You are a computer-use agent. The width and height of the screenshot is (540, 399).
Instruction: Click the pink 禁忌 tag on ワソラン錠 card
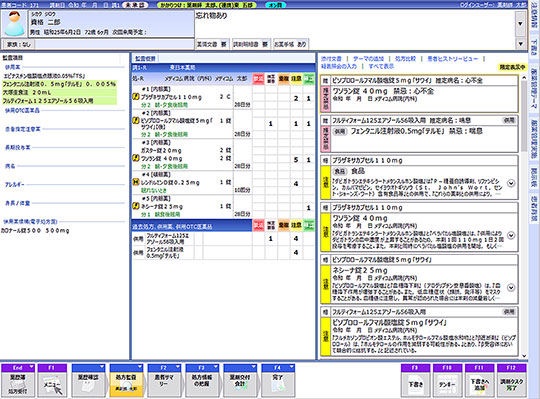click(325, 99)
